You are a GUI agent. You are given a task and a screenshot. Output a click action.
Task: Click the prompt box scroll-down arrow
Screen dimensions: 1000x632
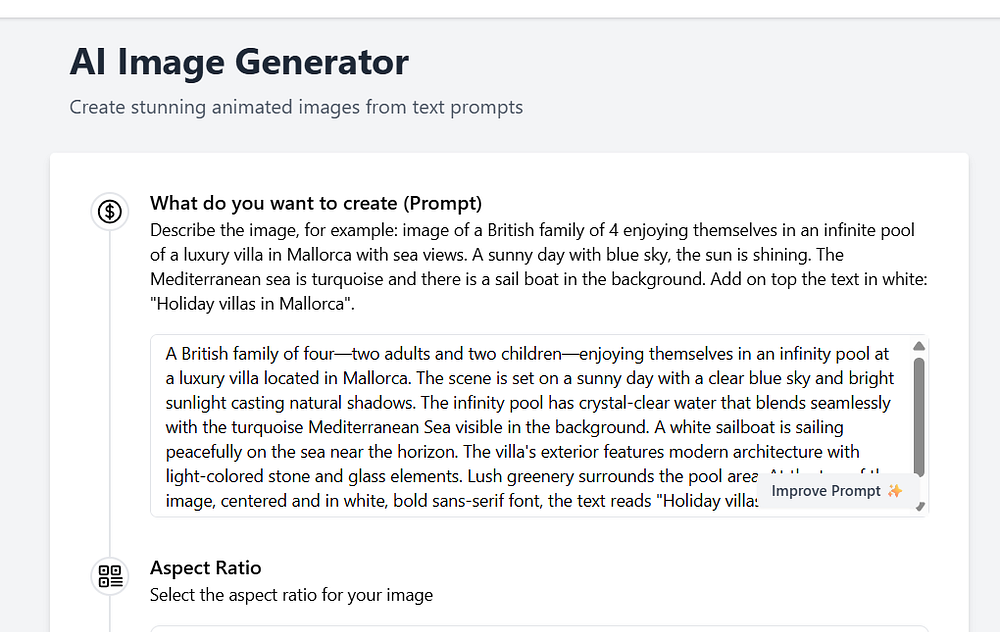click(x=919, y=506)
